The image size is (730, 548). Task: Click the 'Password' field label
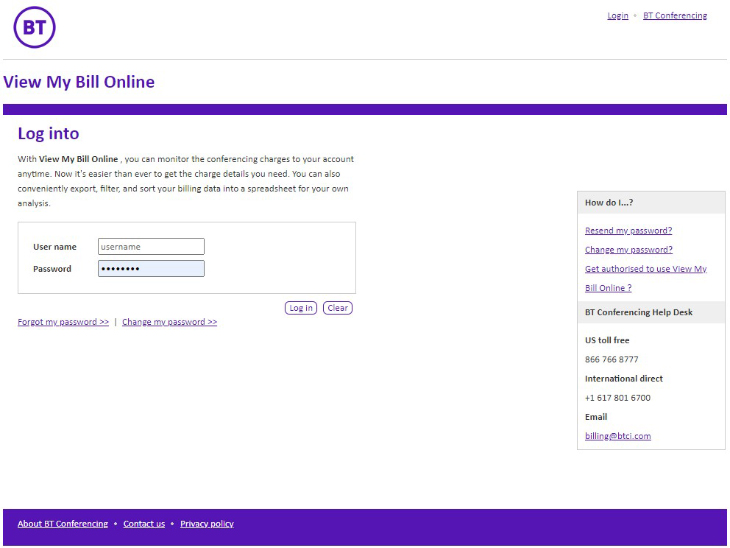pos(52,269)
